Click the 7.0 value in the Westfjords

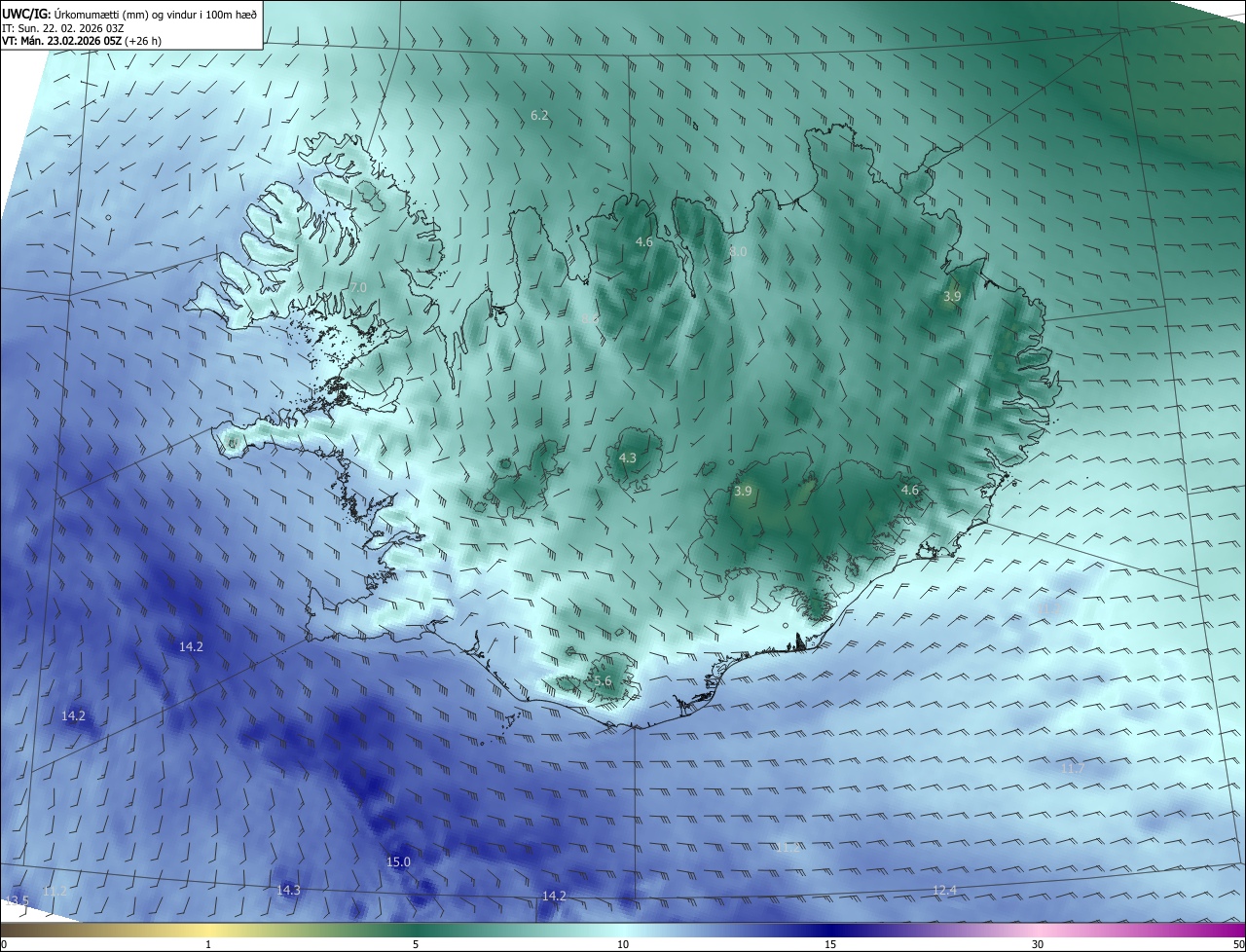pyautogui.click(x=358, y=287)
